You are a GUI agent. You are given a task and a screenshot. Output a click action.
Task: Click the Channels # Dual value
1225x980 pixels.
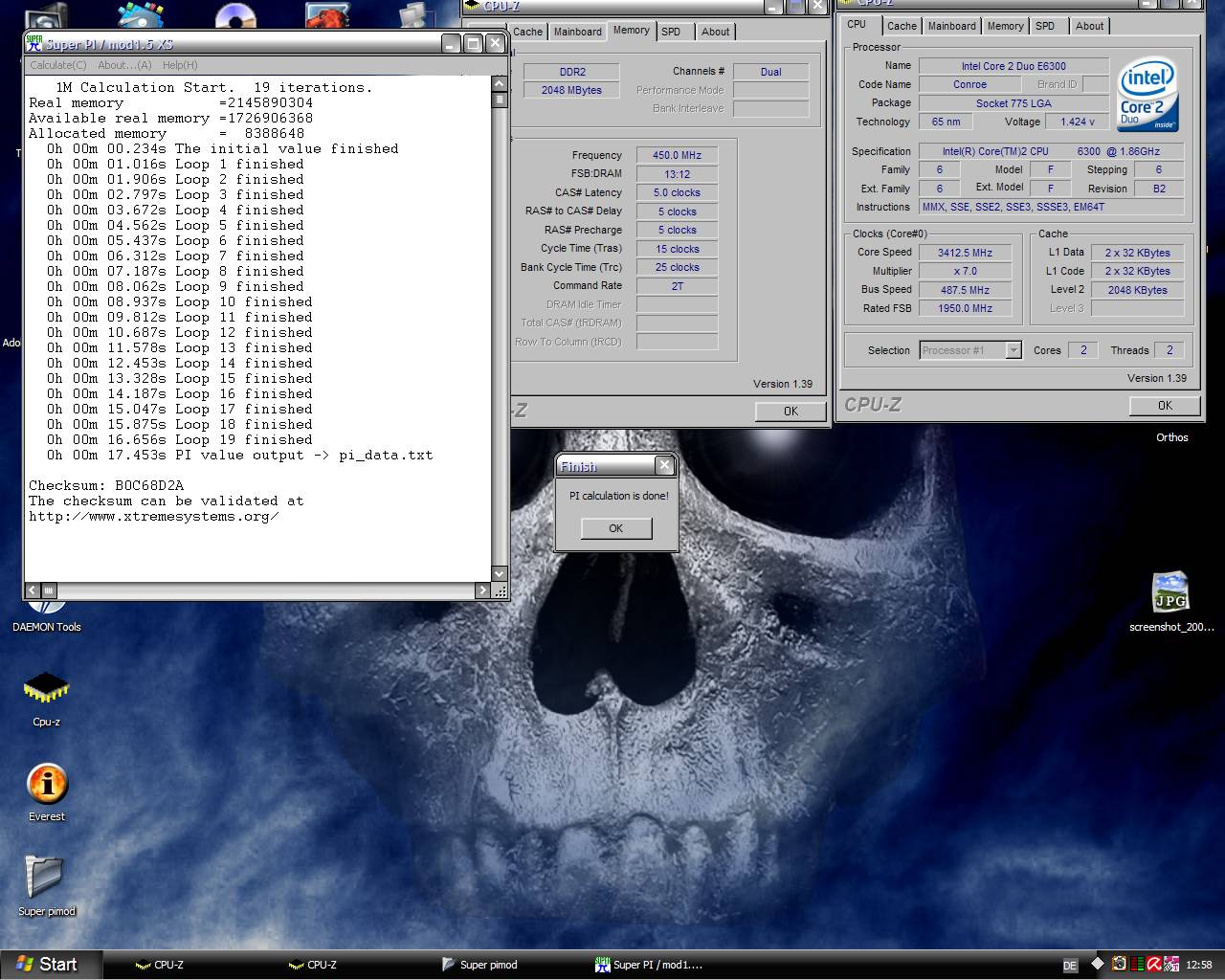[770, 72]
